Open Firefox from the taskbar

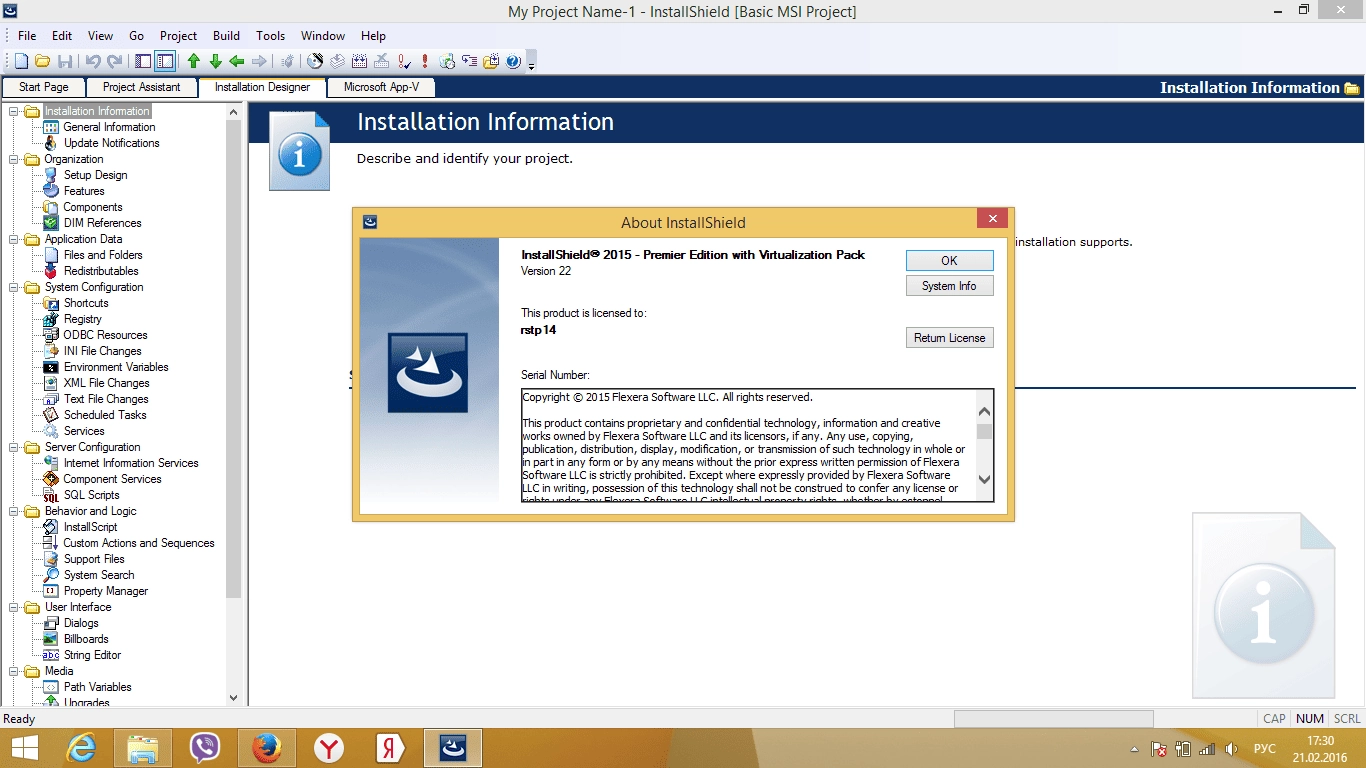(x=266, y=748)
